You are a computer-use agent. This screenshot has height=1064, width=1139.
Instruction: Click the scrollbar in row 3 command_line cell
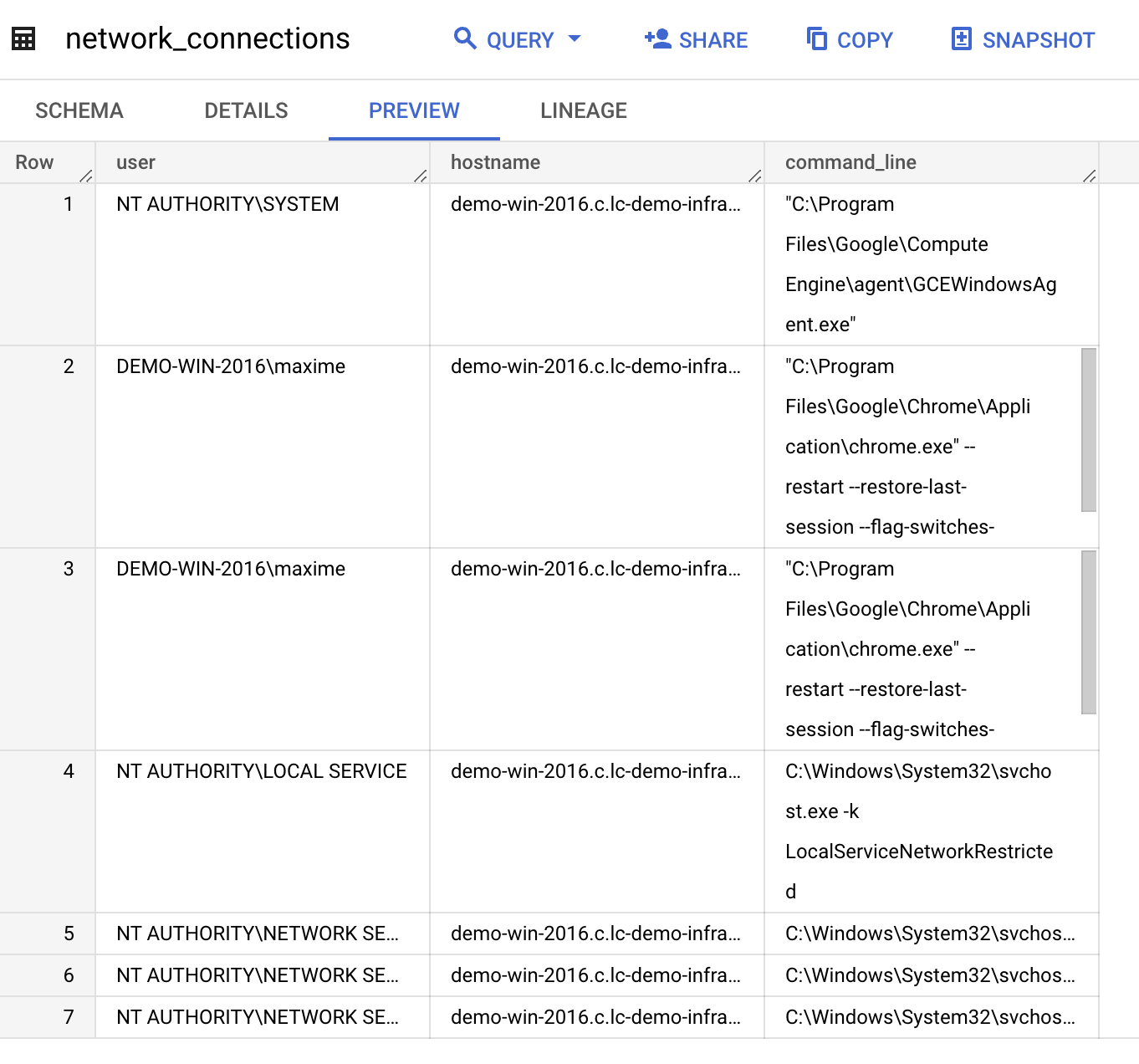tap(1088, 632)
